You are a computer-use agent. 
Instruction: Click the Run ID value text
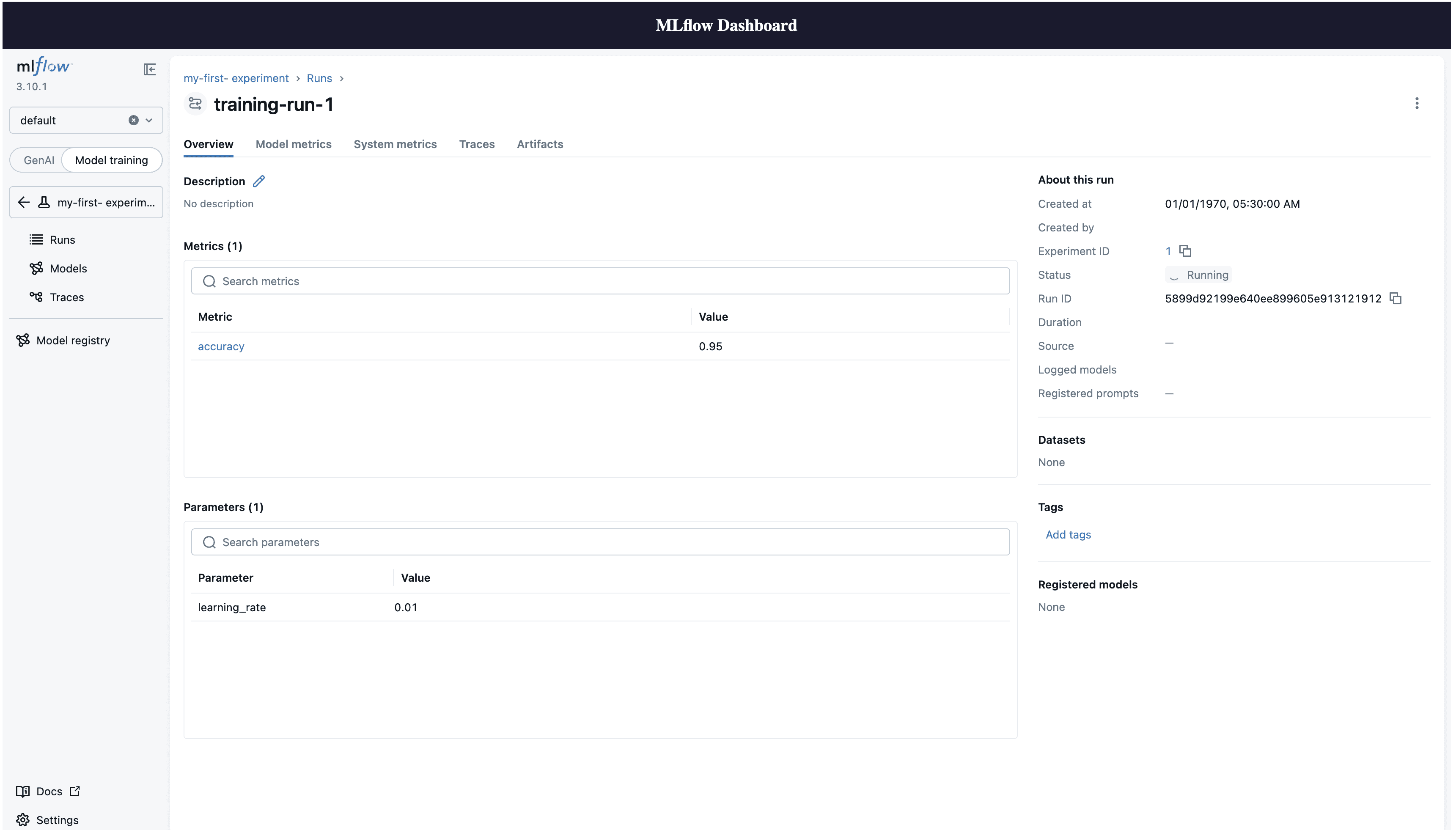tap(1273, 299)
